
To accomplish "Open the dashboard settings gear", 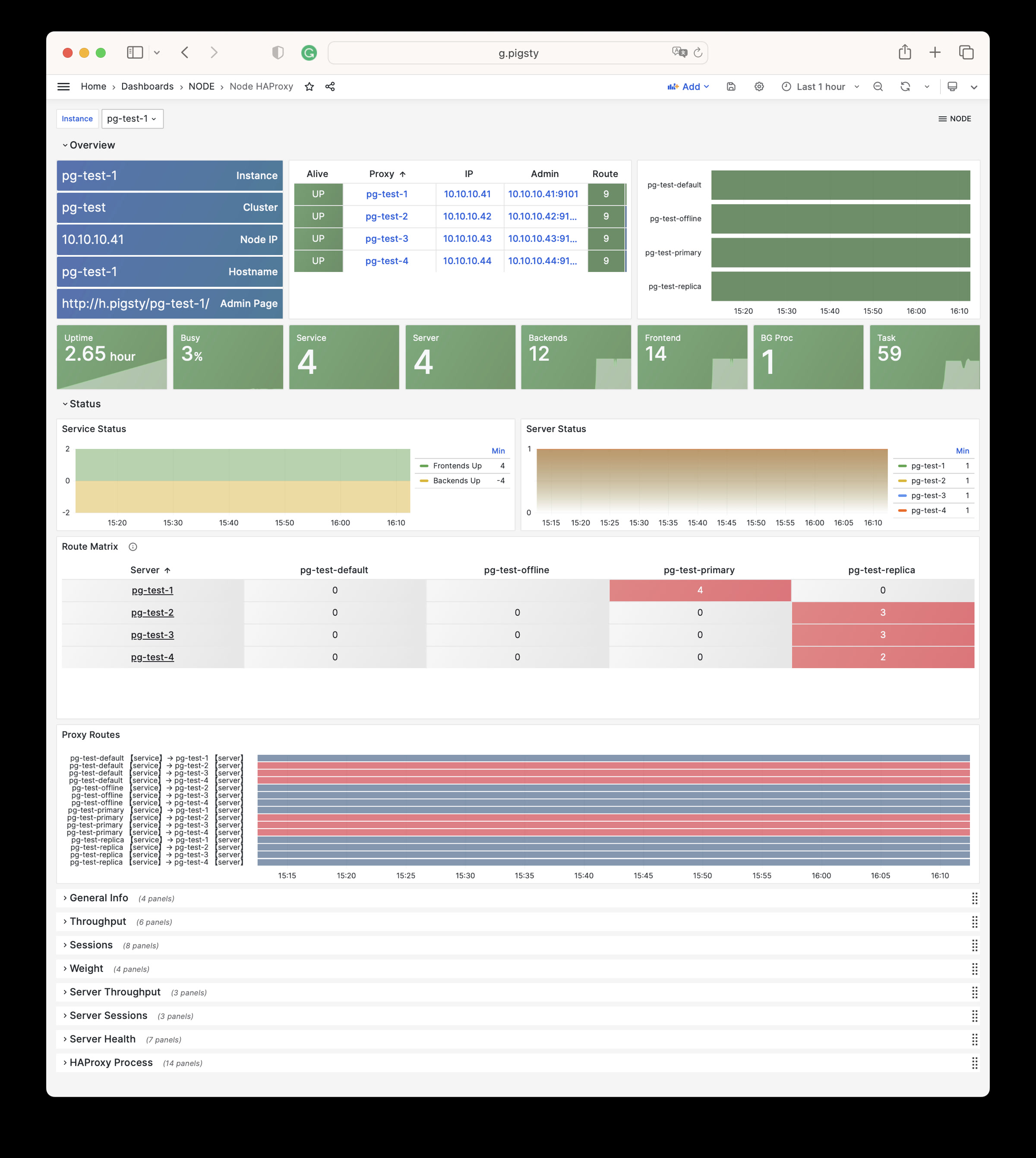I will [759, 86].
